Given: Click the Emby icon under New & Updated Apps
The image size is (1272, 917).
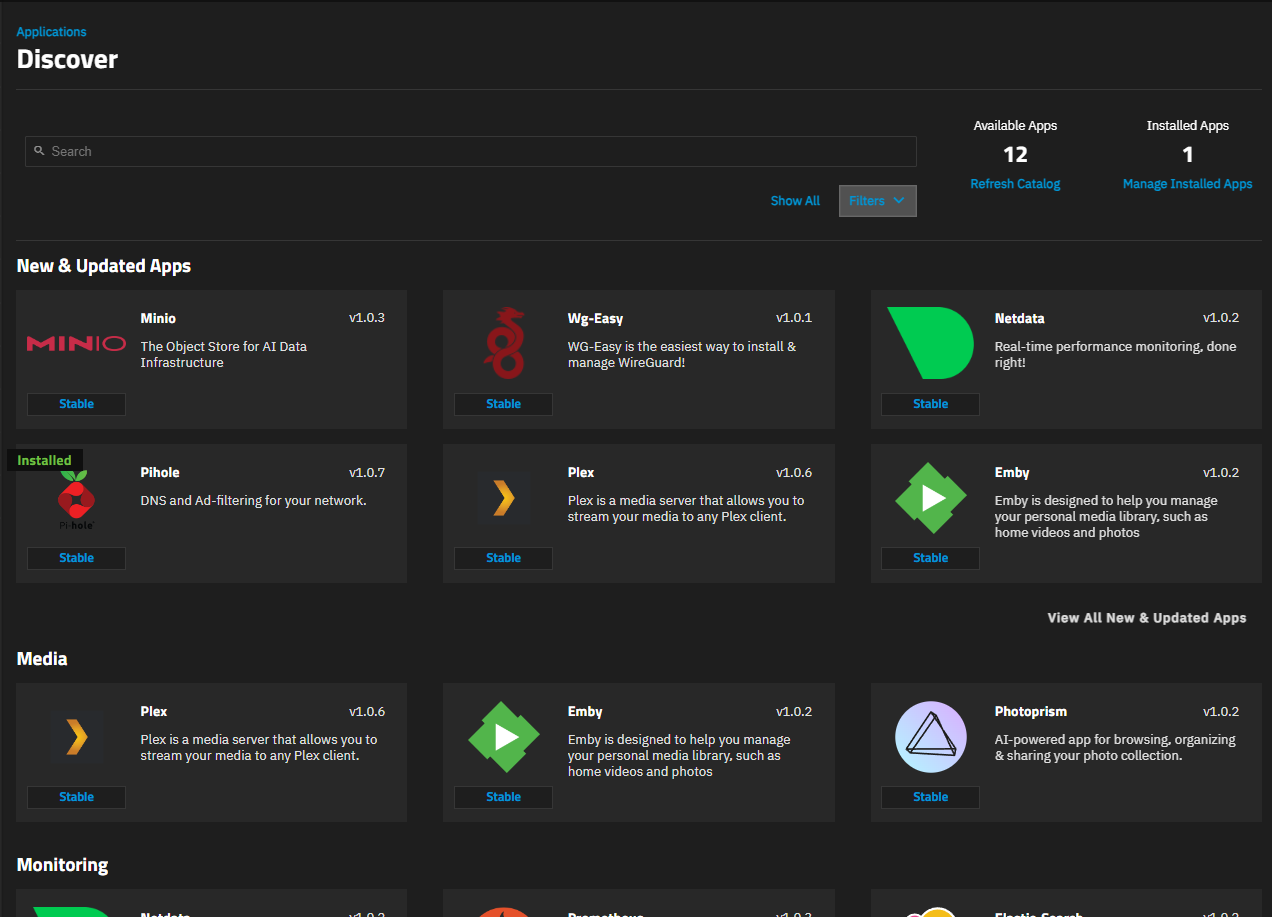Looking at the screenshot, I should 930,498.
